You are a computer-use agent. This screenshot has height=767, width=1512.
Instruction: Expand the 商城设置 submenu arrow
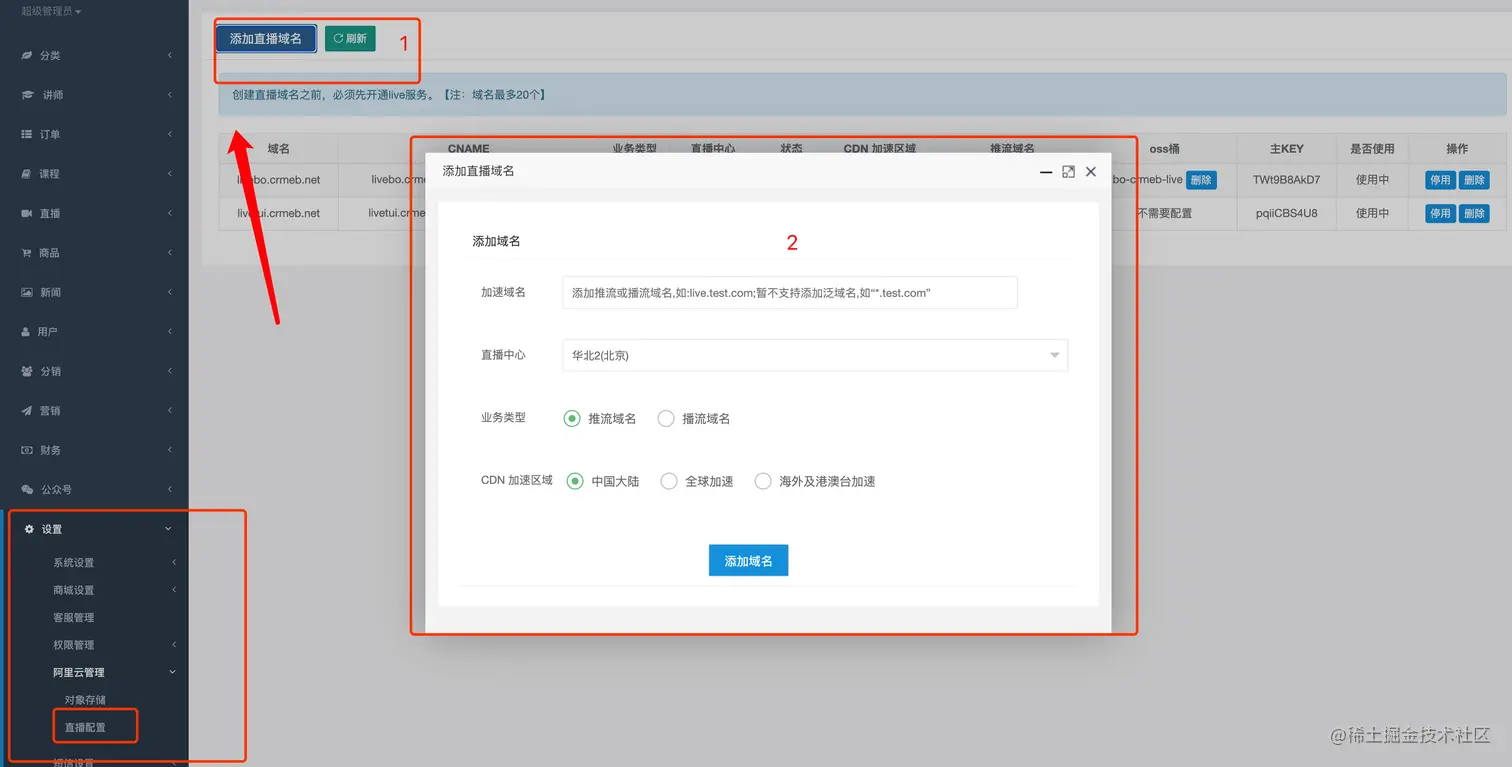173,590
